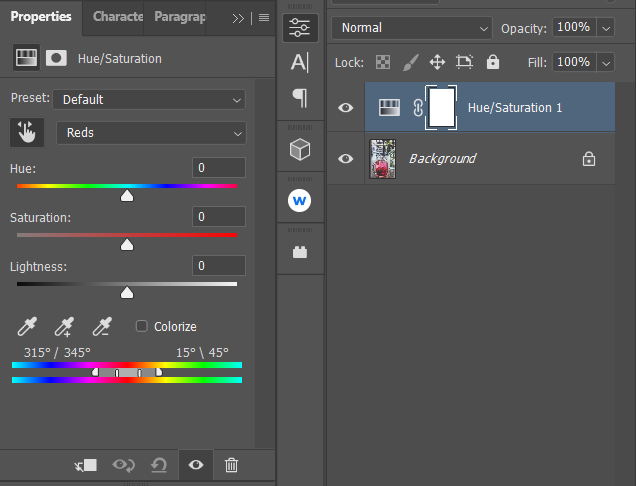
Task: Switch to the Paragraph tab
Action: pyautogui.click(x=181, y=17)
